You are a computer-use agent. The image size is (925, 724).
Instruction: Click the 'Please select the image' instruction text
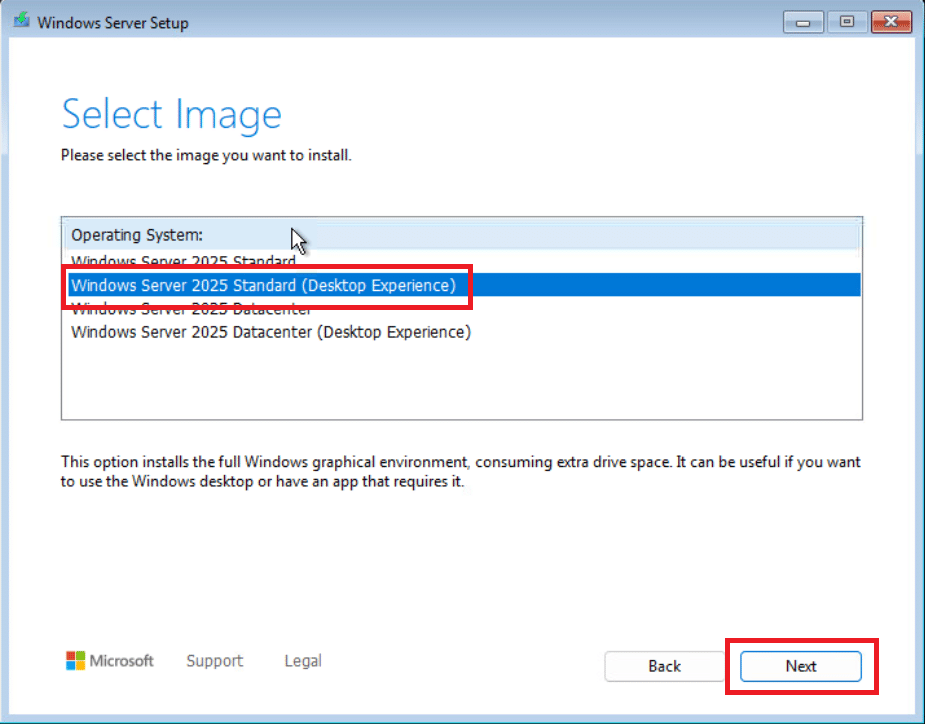click(x=206, y=155)
